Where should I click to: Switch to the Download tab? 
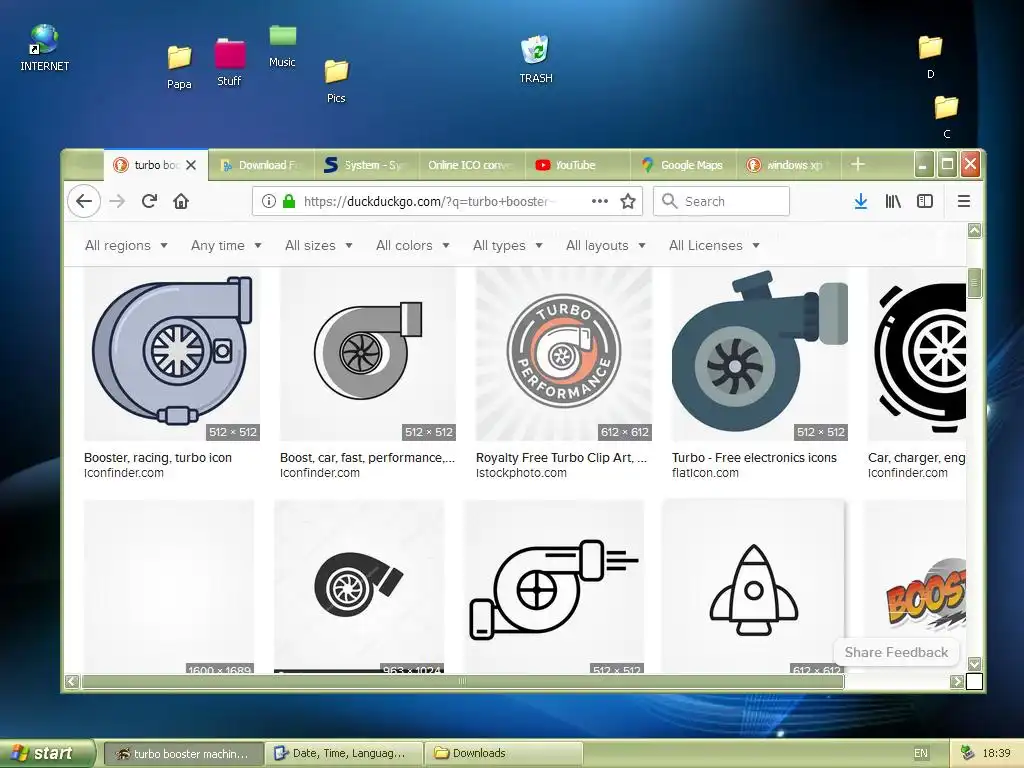tap(261, 165)
